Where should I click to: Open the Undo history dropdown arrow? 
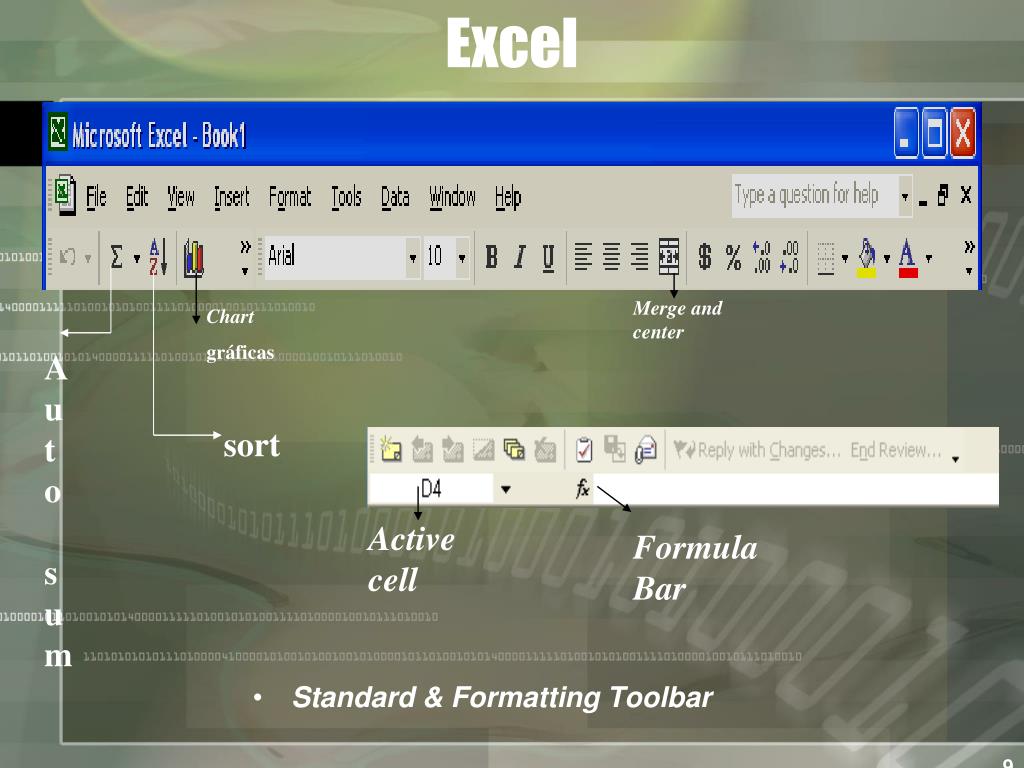pyautogui.click(x=88, y=259)
